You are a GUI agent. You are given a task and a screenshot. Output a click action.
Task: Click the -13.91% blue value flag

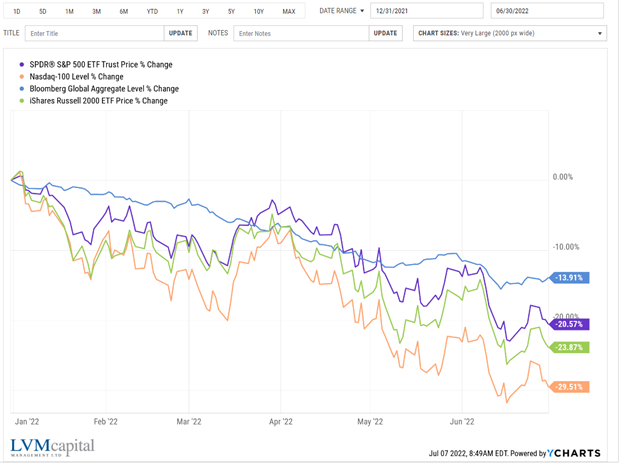(x=570, y=278)
